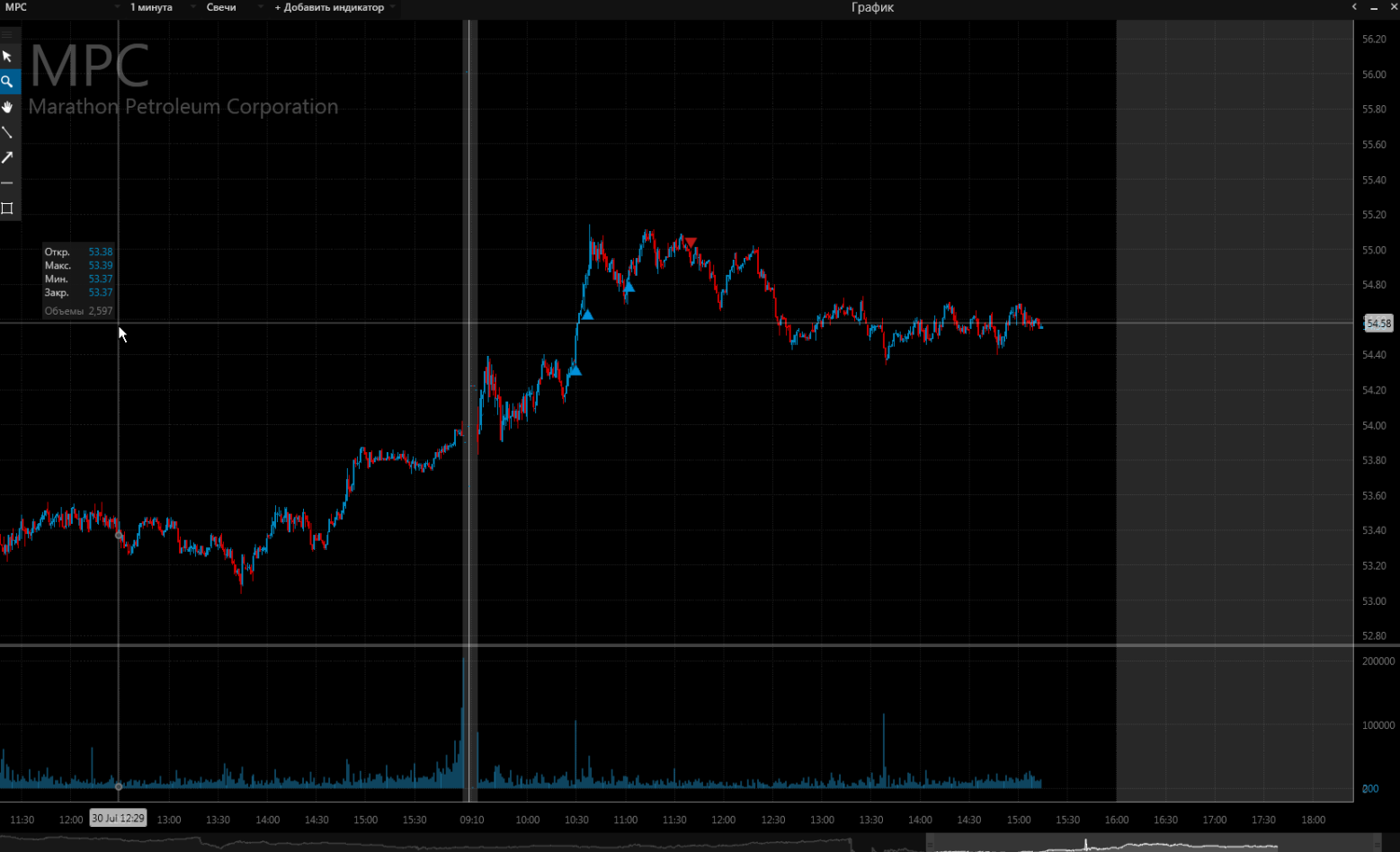Pick the trend line drawing tool

(x=7, y=132)
